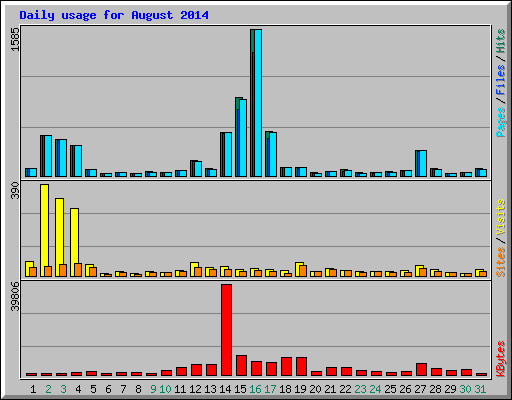Click the 'Visits' legend label
This screenshot has width=512, height=400.
coord(501,217)
